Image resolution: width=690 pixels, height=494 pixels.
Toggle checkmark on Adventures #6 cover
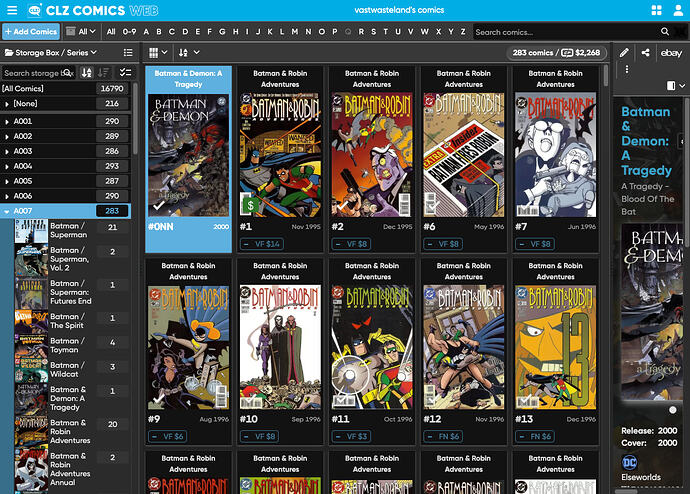click(x=434, y=205)
